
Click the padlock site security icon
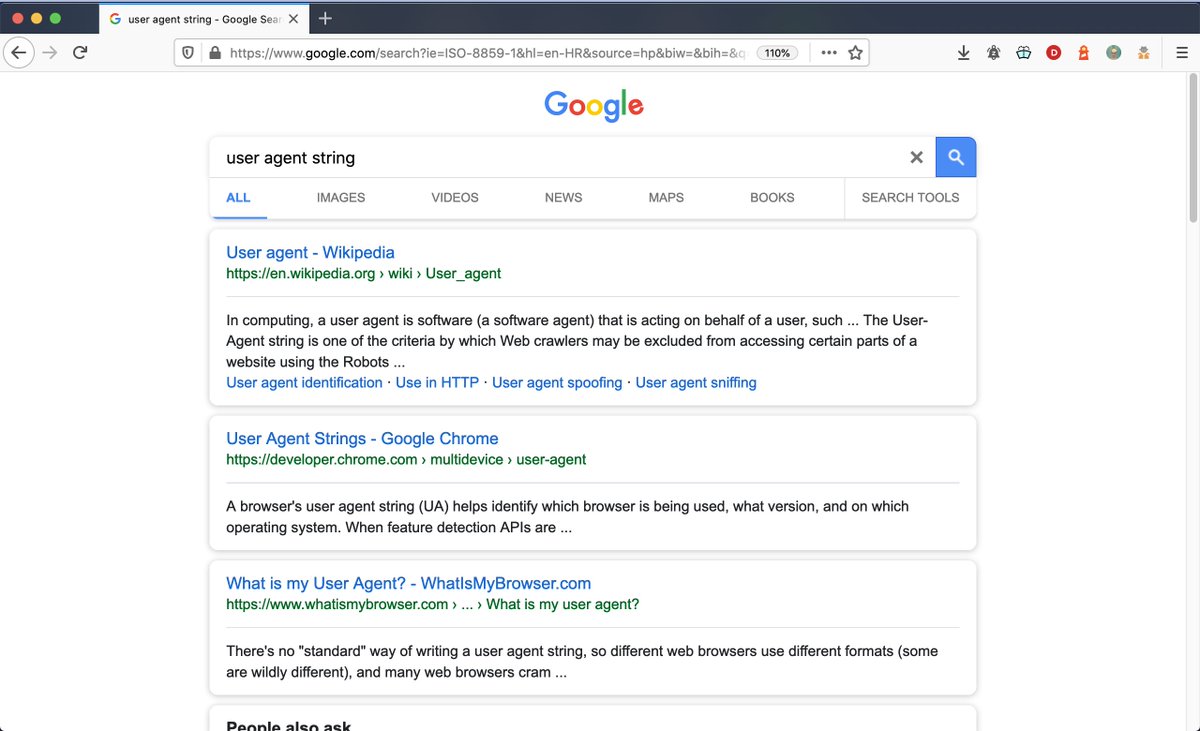tap(213, 53)
